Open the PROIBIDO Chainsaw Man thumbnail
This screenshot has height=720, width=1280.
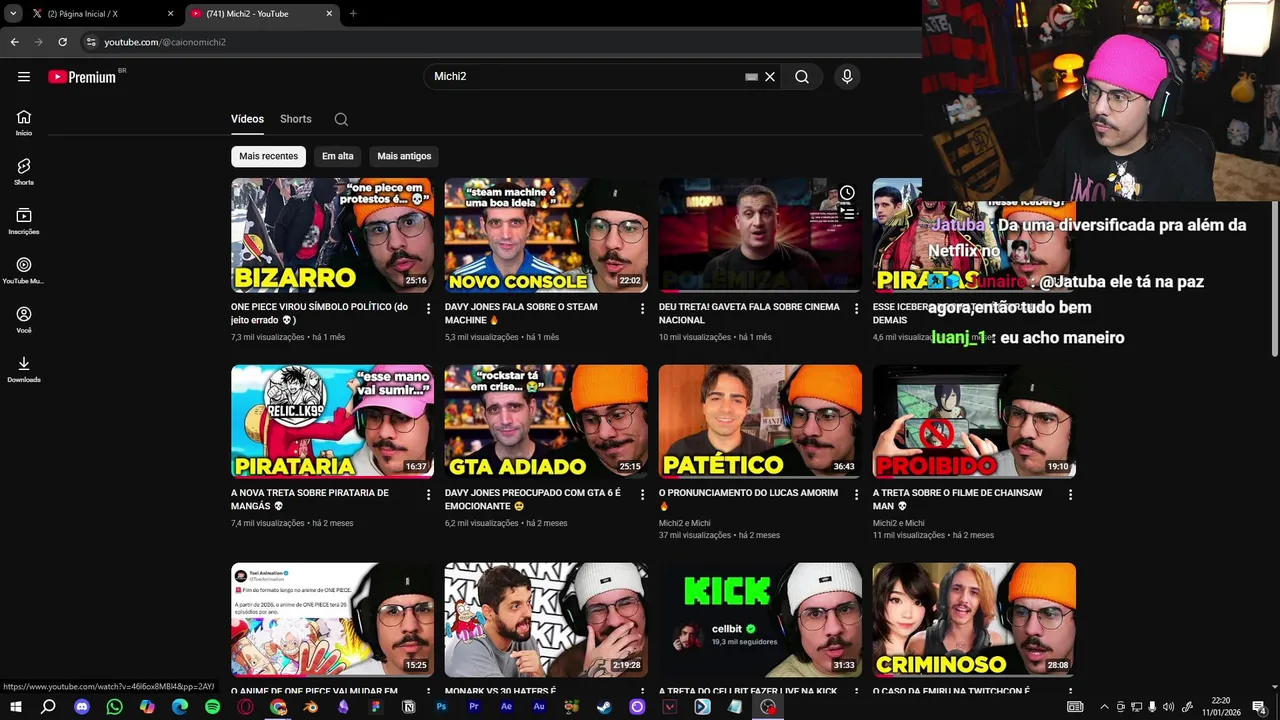point(974,421)
